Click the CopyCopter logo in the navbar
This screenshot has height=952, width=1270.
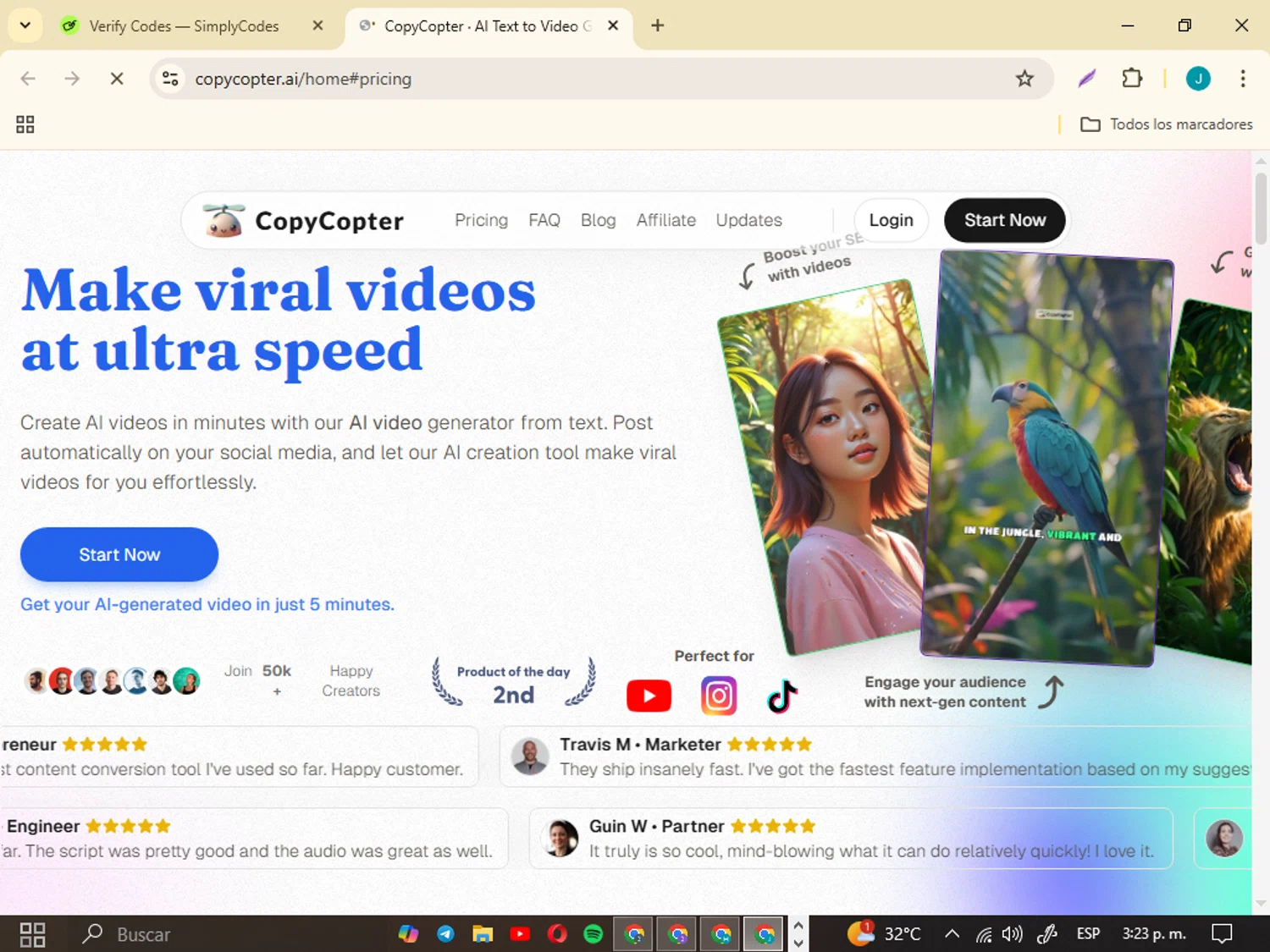303,221
